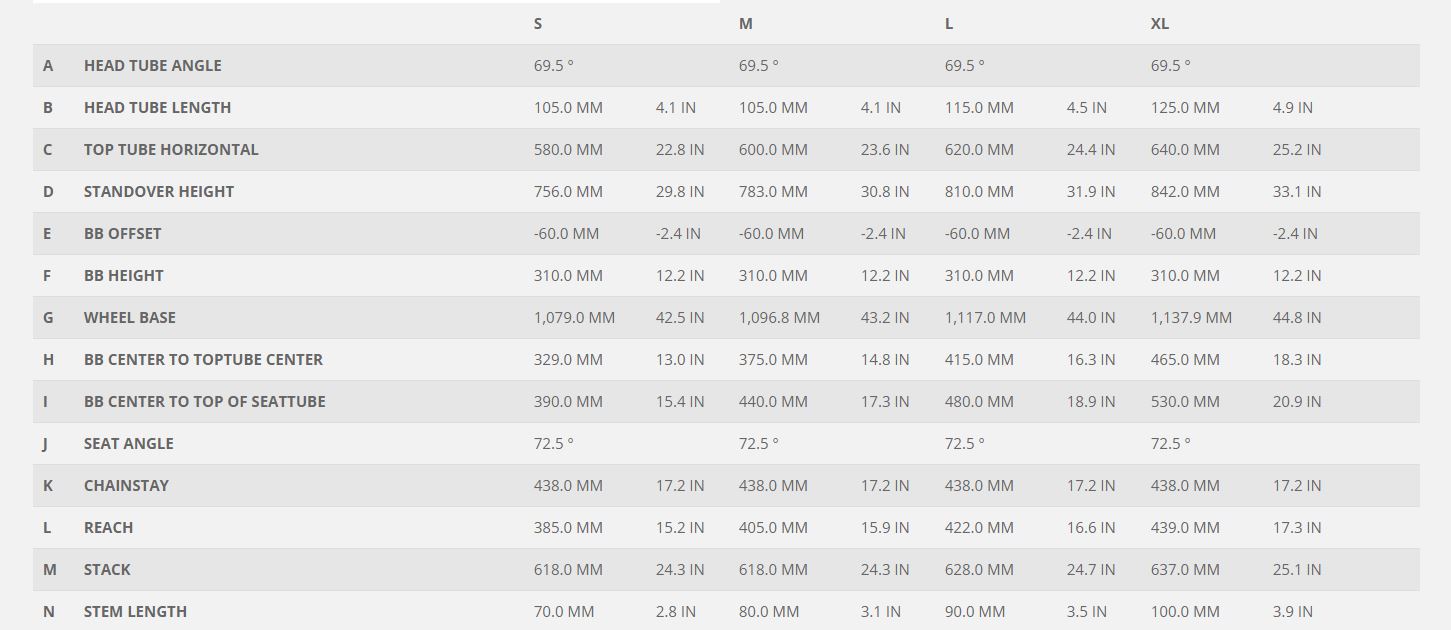Viewport: 1451px width, 630px height.
Task: Select the HEAD TUBE LENGTH row label
Action: [157, 107]
